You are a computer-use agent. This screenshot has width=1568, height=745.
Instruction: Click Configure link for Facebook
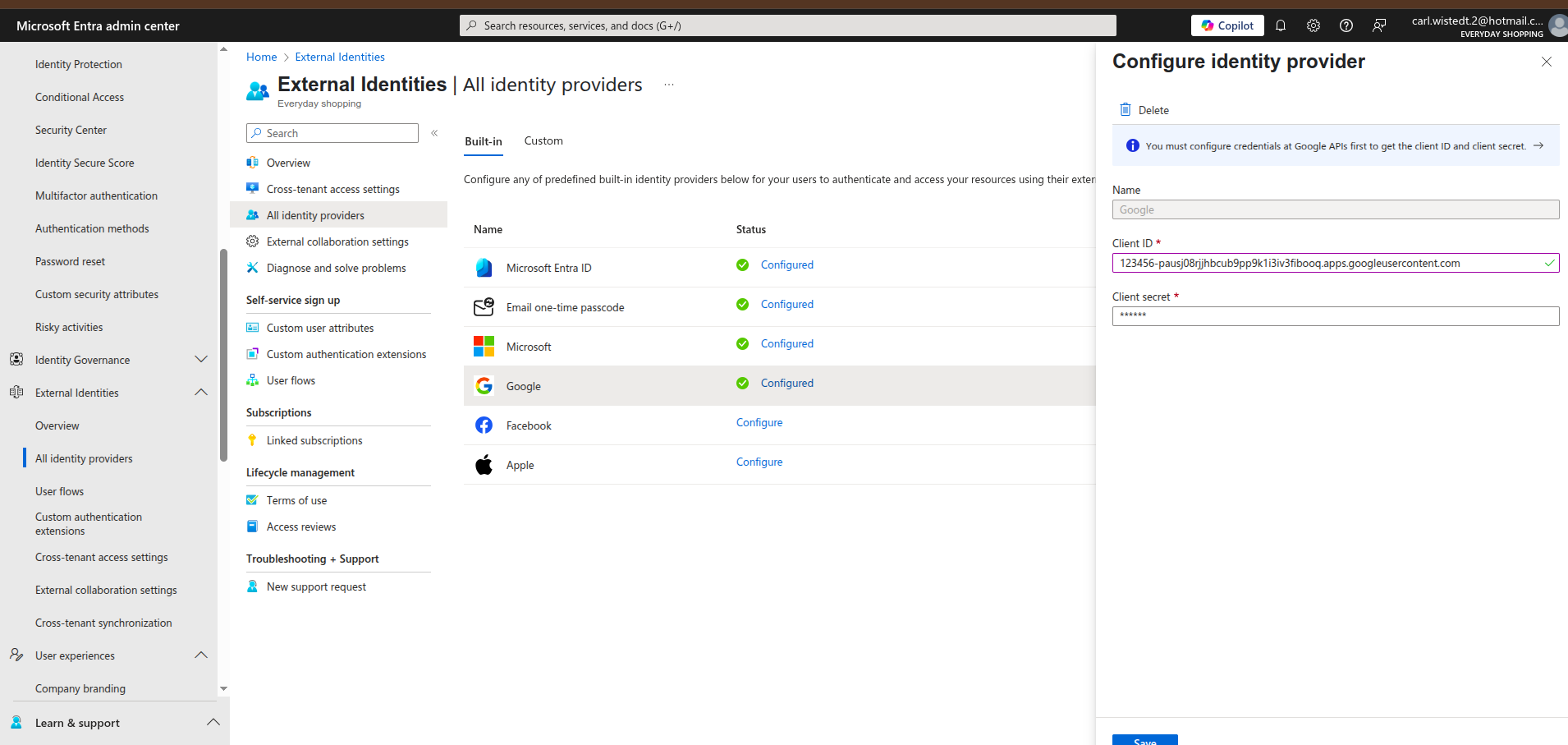pyautogui.click(x=759, y=422)
